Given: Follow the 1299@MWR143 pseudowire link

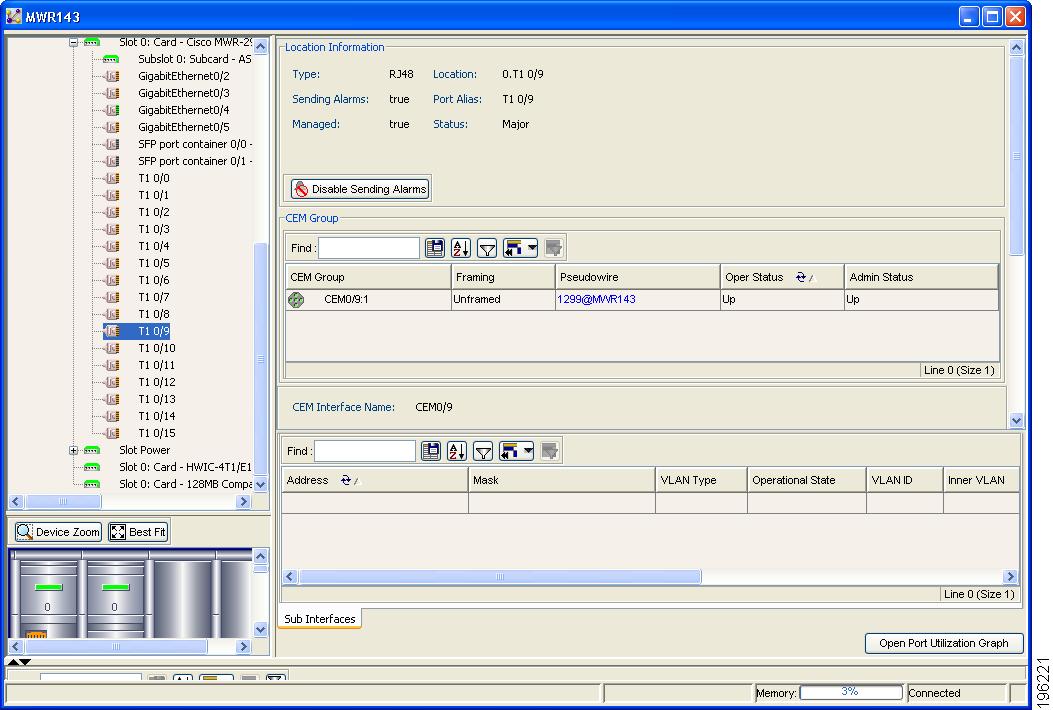Looking at the screenshot, I should coord(596,300).
